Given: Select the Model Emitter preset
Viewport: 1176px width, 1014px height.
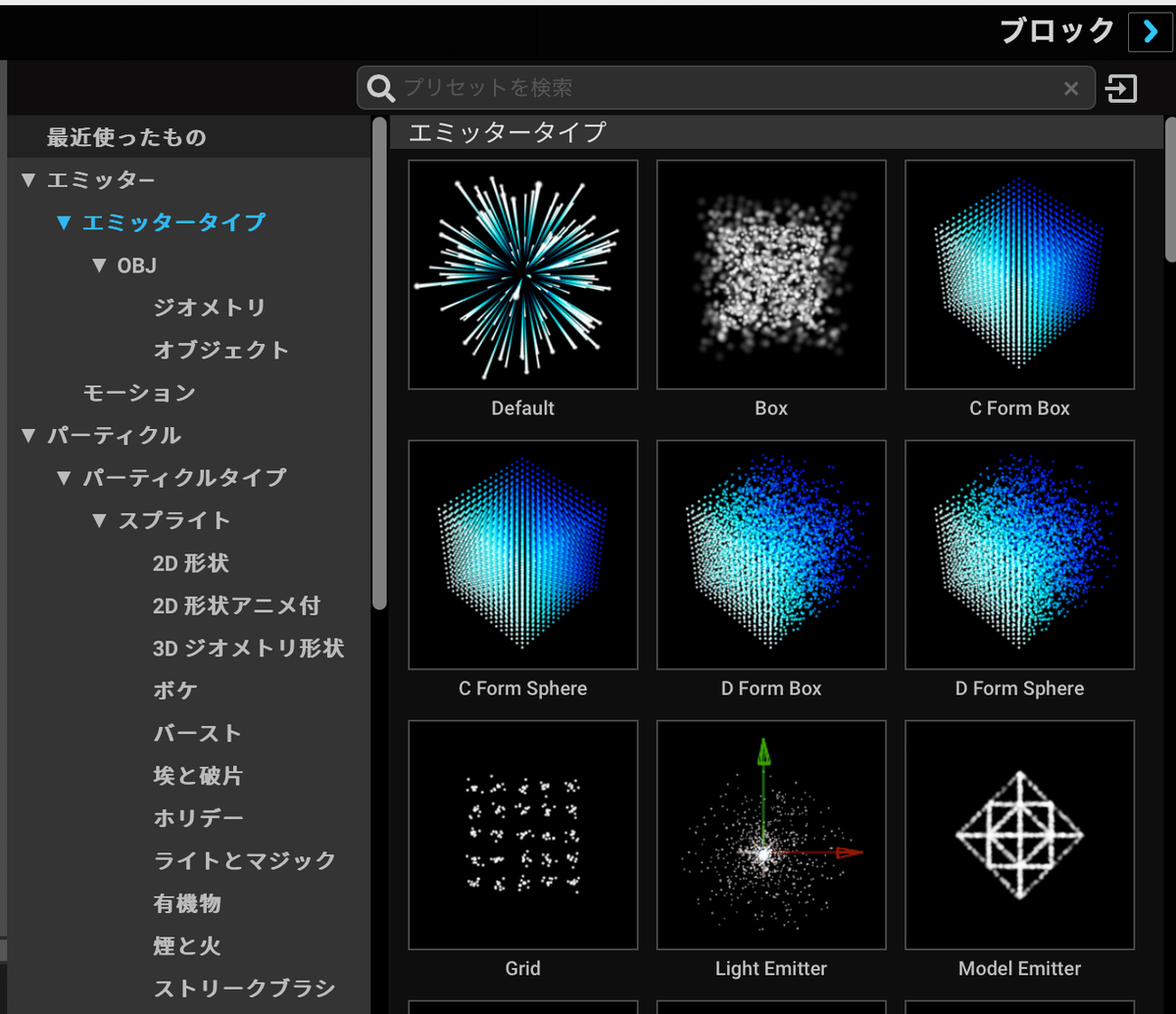Looking at the screenshot, I should point(1019,835).
